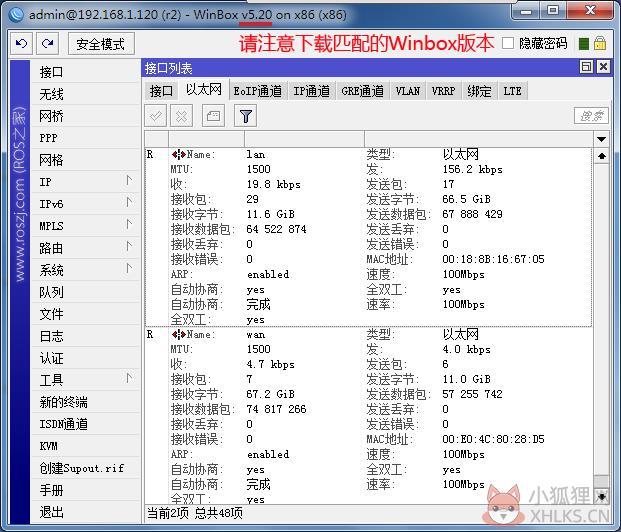Screen dimensions: 621x532
Task: Click MAC address 00:E0:4C:80:28:D5
Action: pos(493,439)
